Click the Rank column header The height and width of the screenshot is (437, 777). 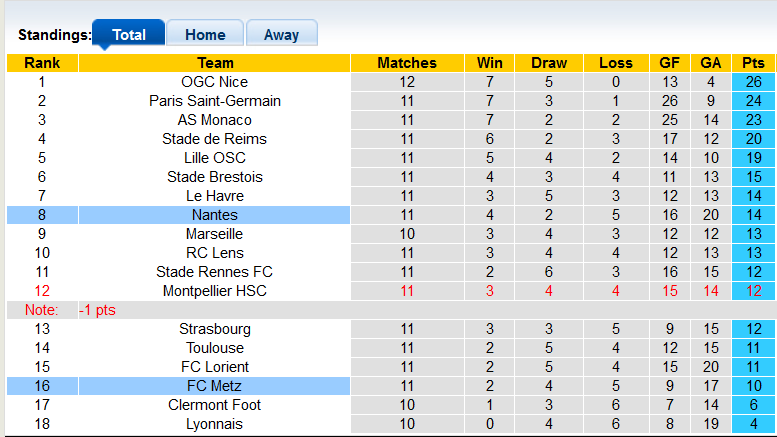click(42, 63)
